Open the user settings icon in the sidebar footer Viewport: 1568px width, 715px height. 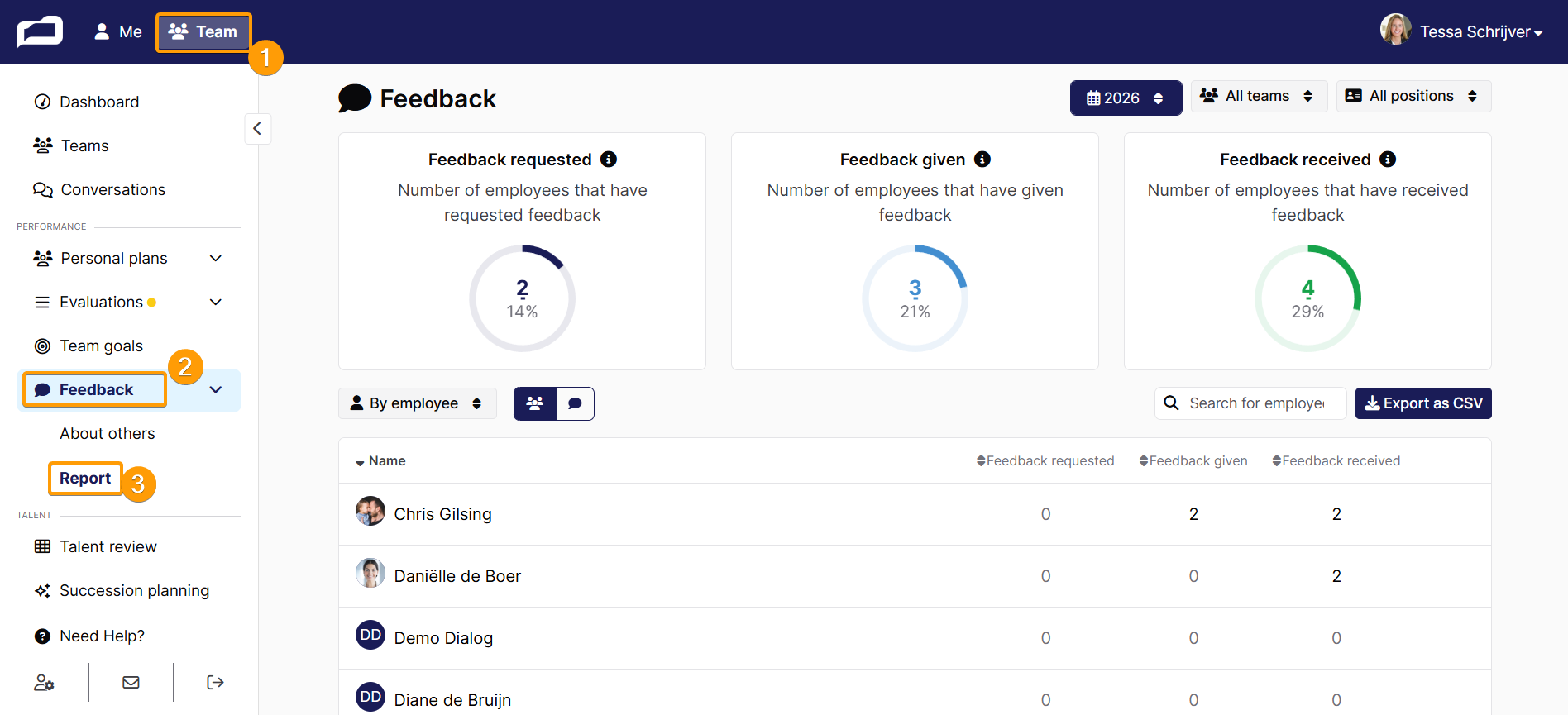[44, 682]
